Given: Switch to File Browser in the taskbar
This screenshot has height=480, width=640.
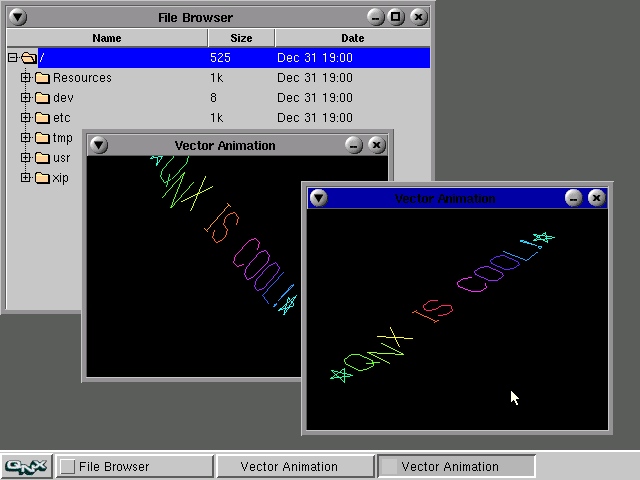Looking at the screenshot, I should (x=135, y=466).
